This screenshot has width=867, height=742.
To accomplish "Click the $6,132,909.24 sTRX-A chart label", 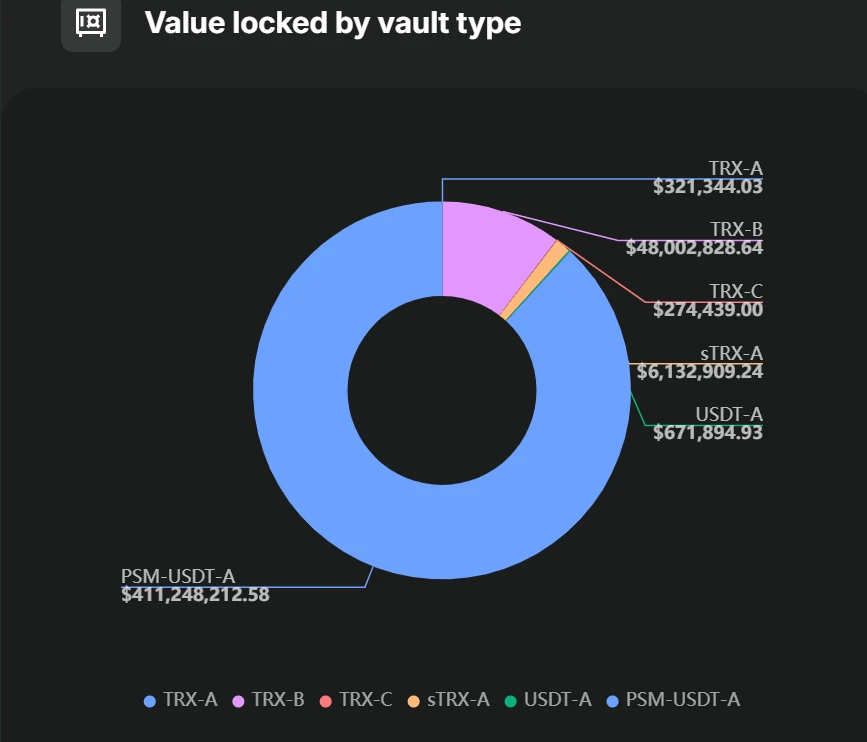I will (700, 372).
